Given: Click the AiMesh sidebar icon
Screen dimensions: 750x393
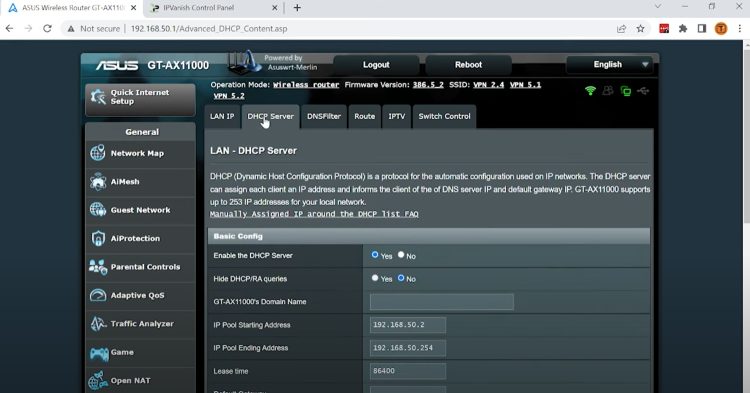Looking at the screenshot, I should pyautogui.click(x=98, y=182).
